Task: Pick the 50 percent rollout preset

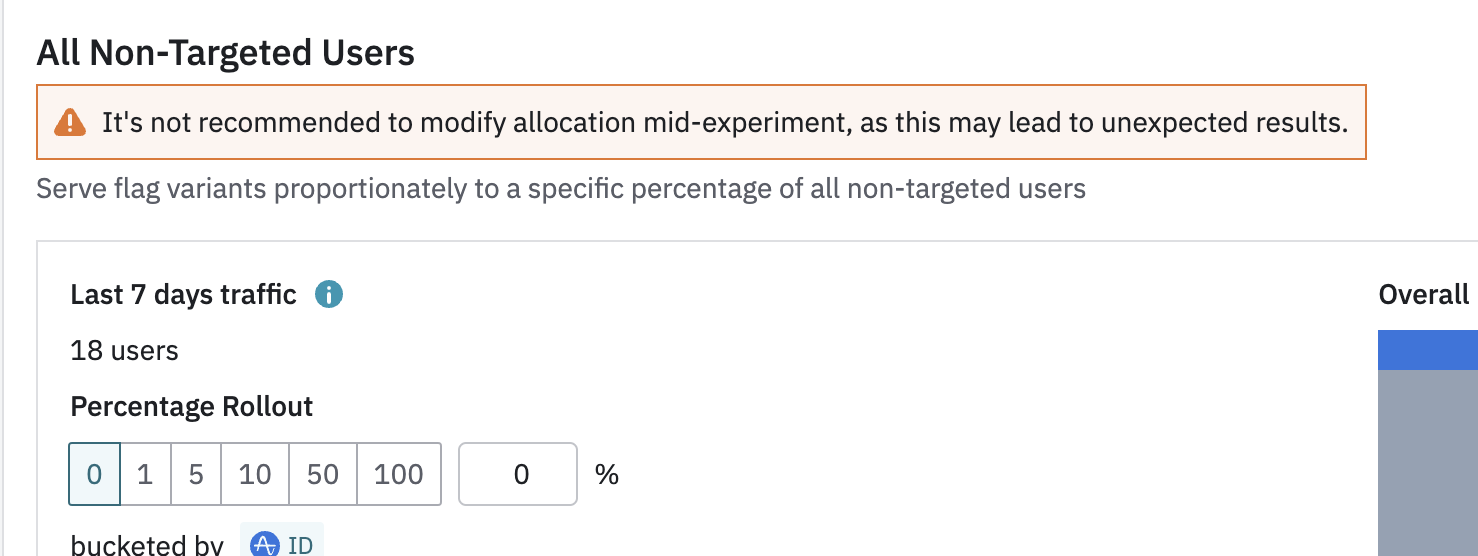Action: tap(323, 474)
